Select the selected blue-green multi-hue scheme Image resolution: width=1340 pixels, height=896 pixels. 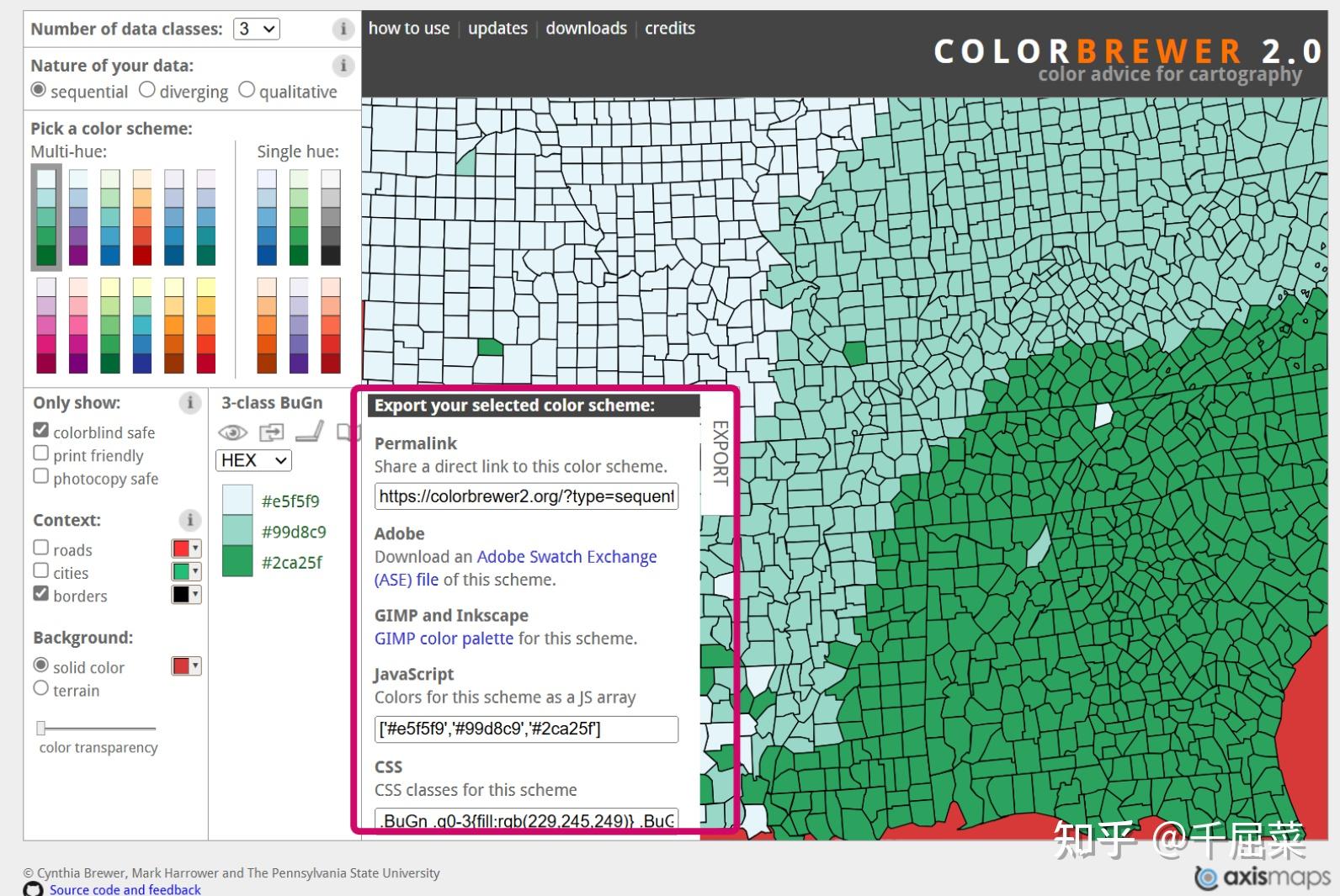[x=46, y=217]
